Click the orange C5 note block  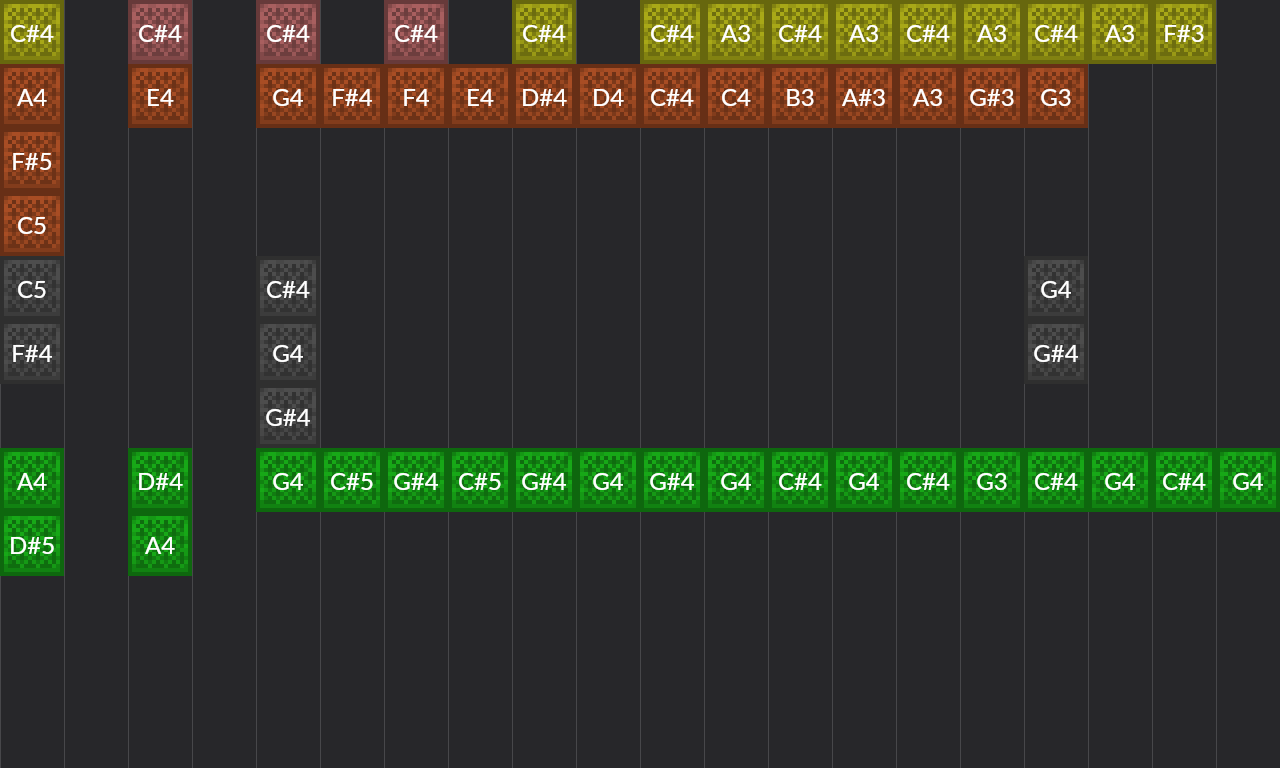[32, 225]
